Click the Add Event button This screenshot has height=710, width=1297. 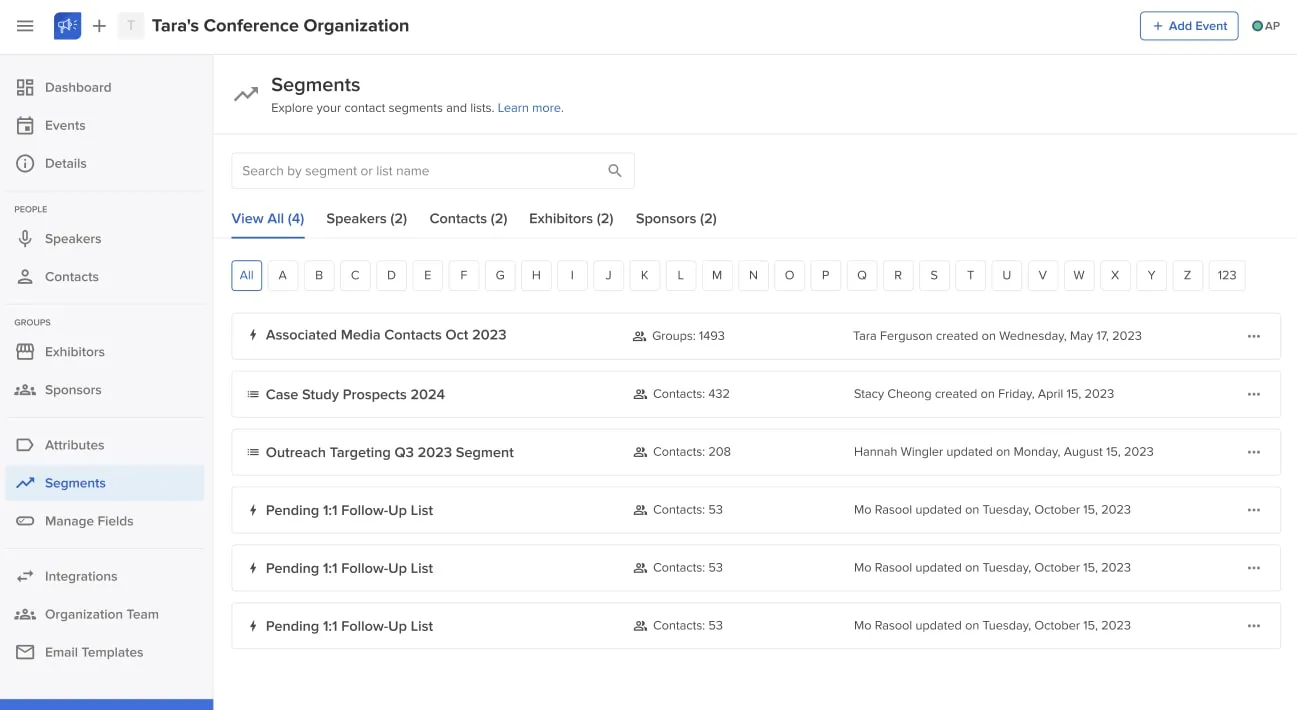(1189, 26)
